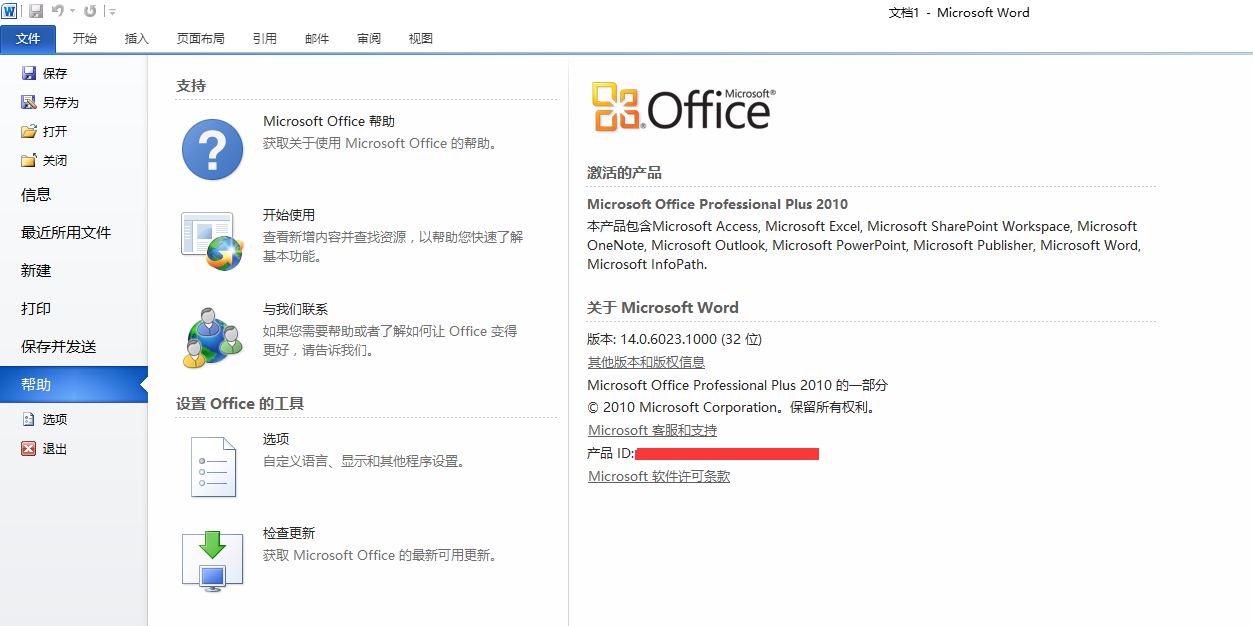The width and height of the screenshot is (1253, 626).
Task: Open the 其他版本和版权信息 link
Action: pyautogui.click(x=646, y=362)
